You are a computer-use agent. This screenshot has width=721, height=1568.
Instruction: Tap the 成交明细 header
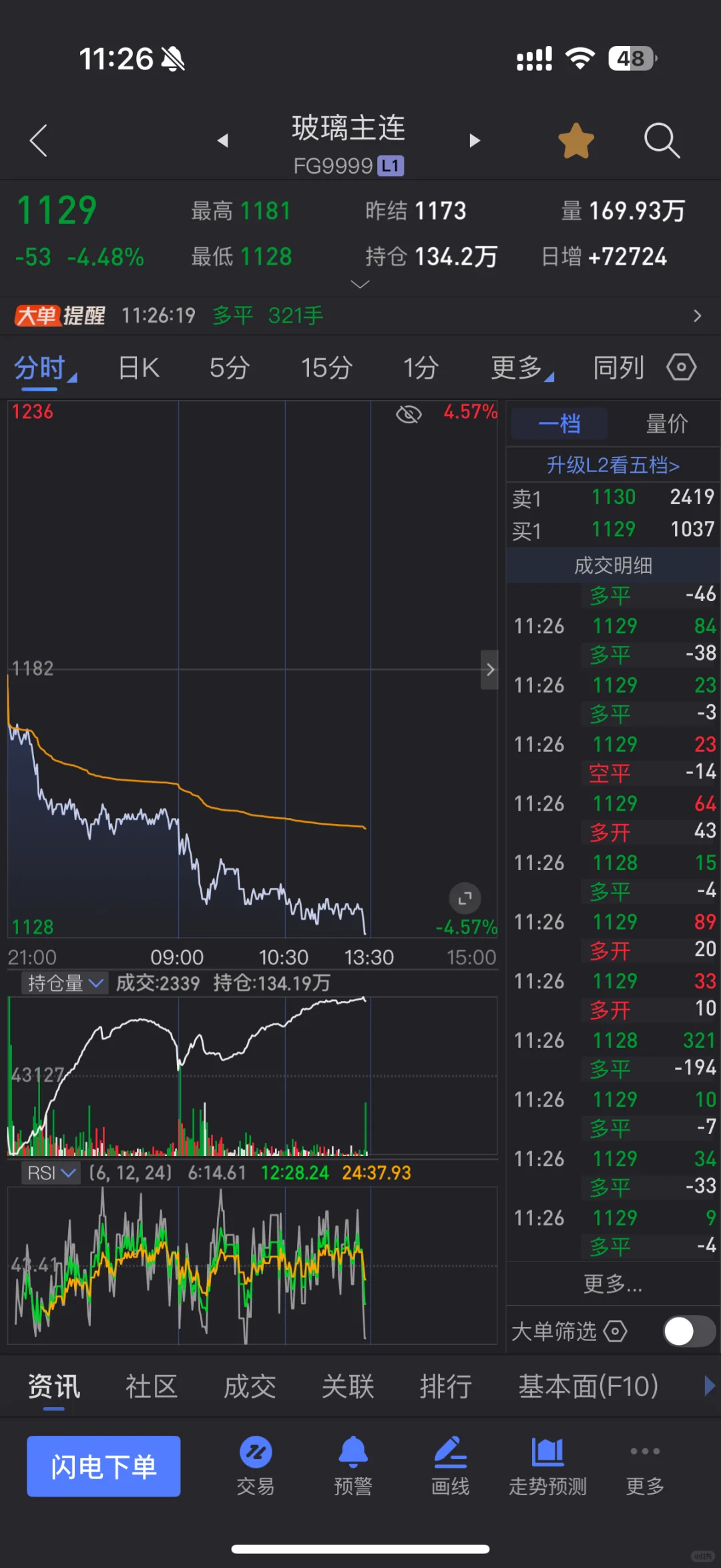point(613,565)
